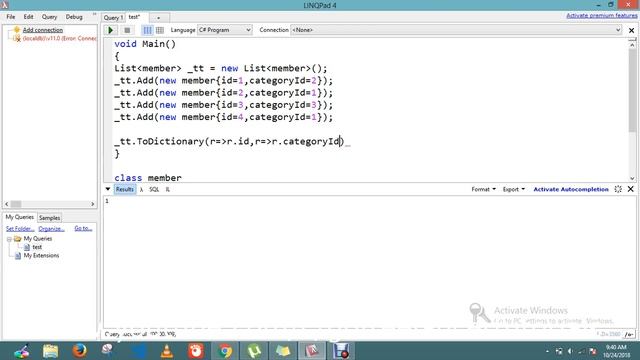The height and width of the screenshot is (360, 640).
Task: Switch to the My Queries panel tab
Action: 20,217
